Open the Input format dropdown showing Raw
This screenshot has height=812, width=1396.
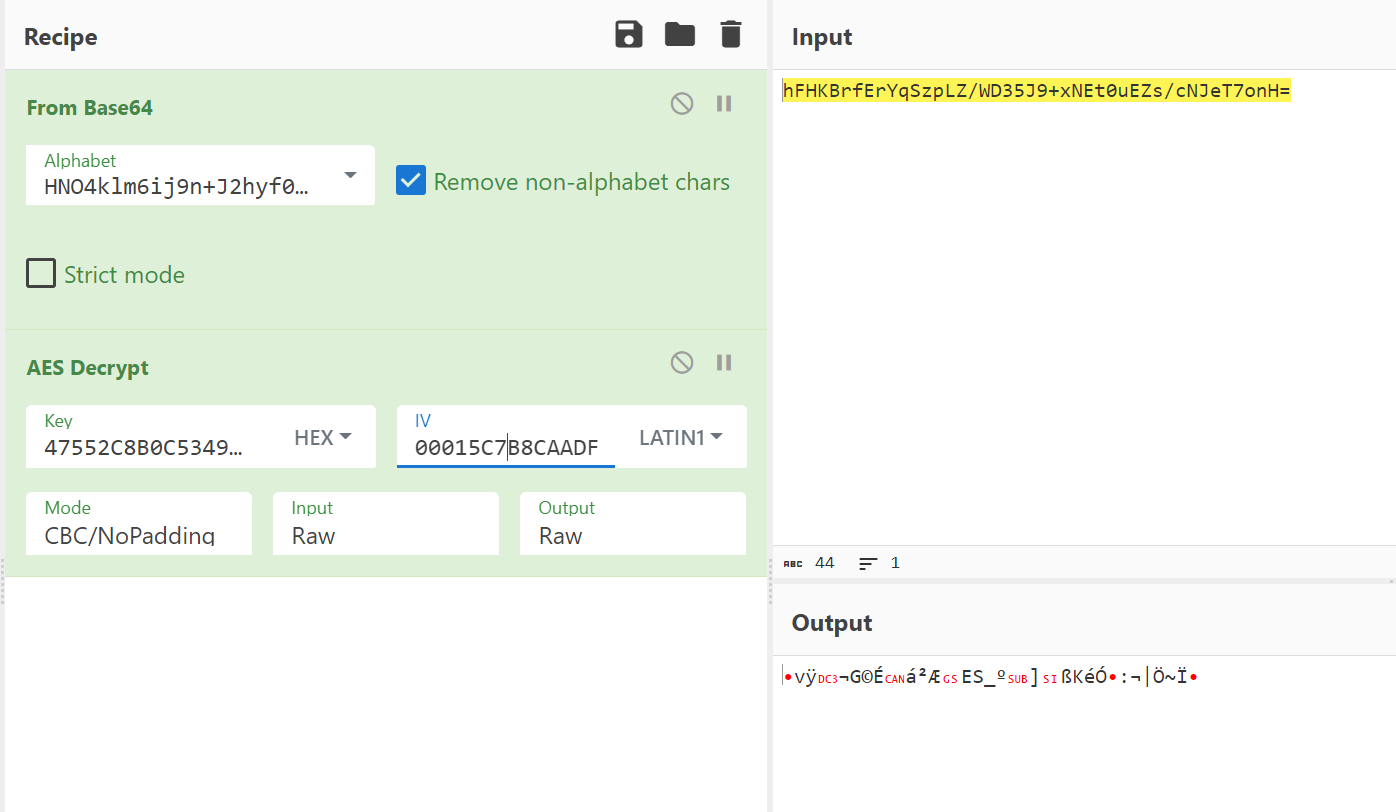[x=386, y=523]
